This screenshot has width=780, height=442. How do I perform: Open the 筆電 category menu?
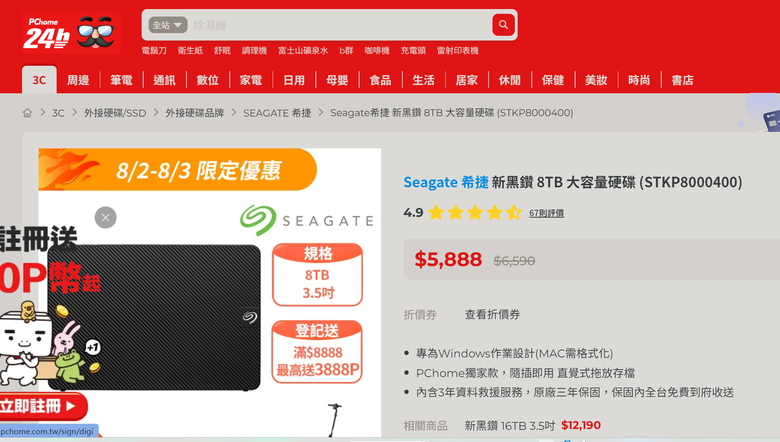click(x=121, y=80)
